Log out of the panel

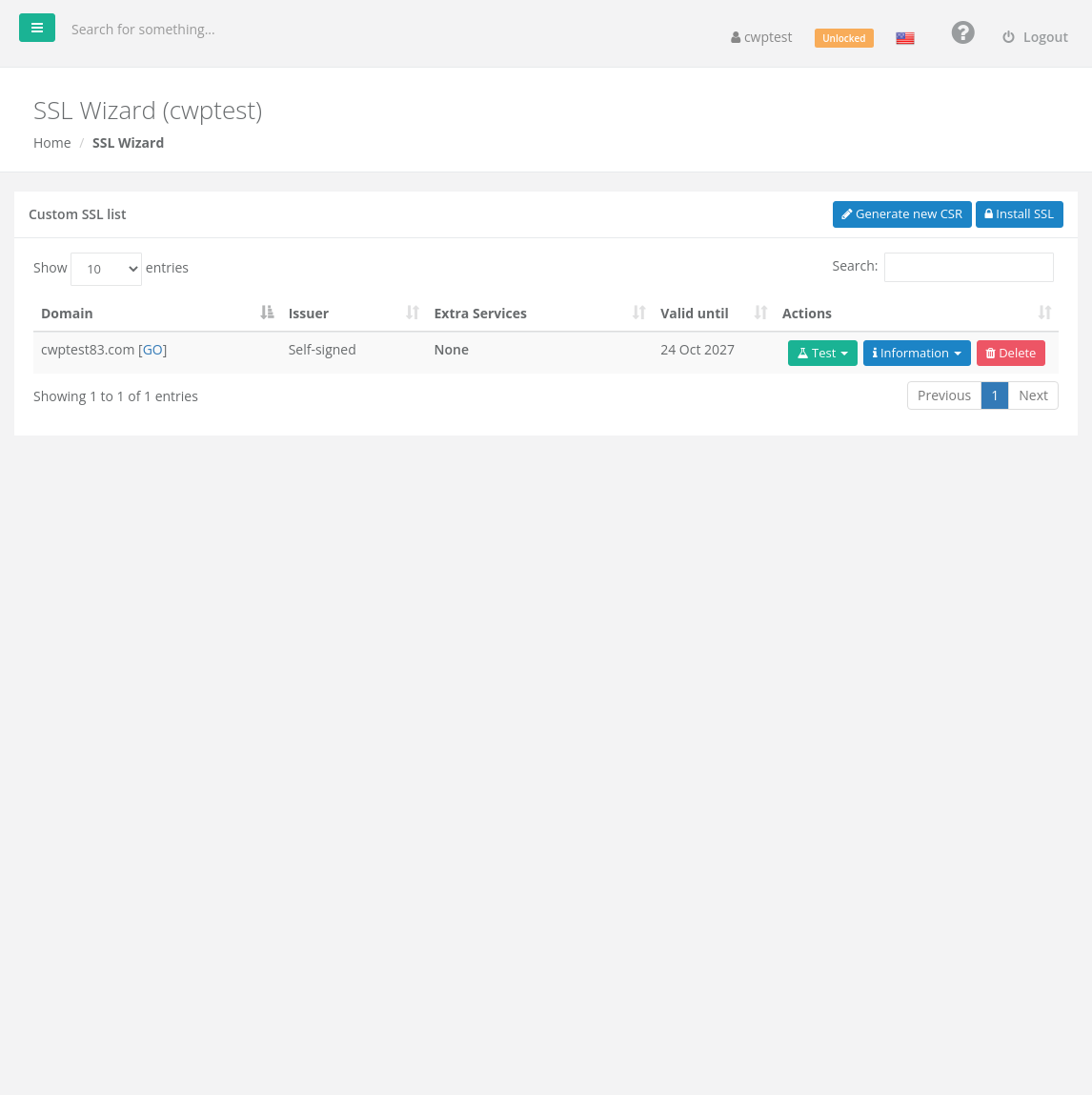[1035, 37]
